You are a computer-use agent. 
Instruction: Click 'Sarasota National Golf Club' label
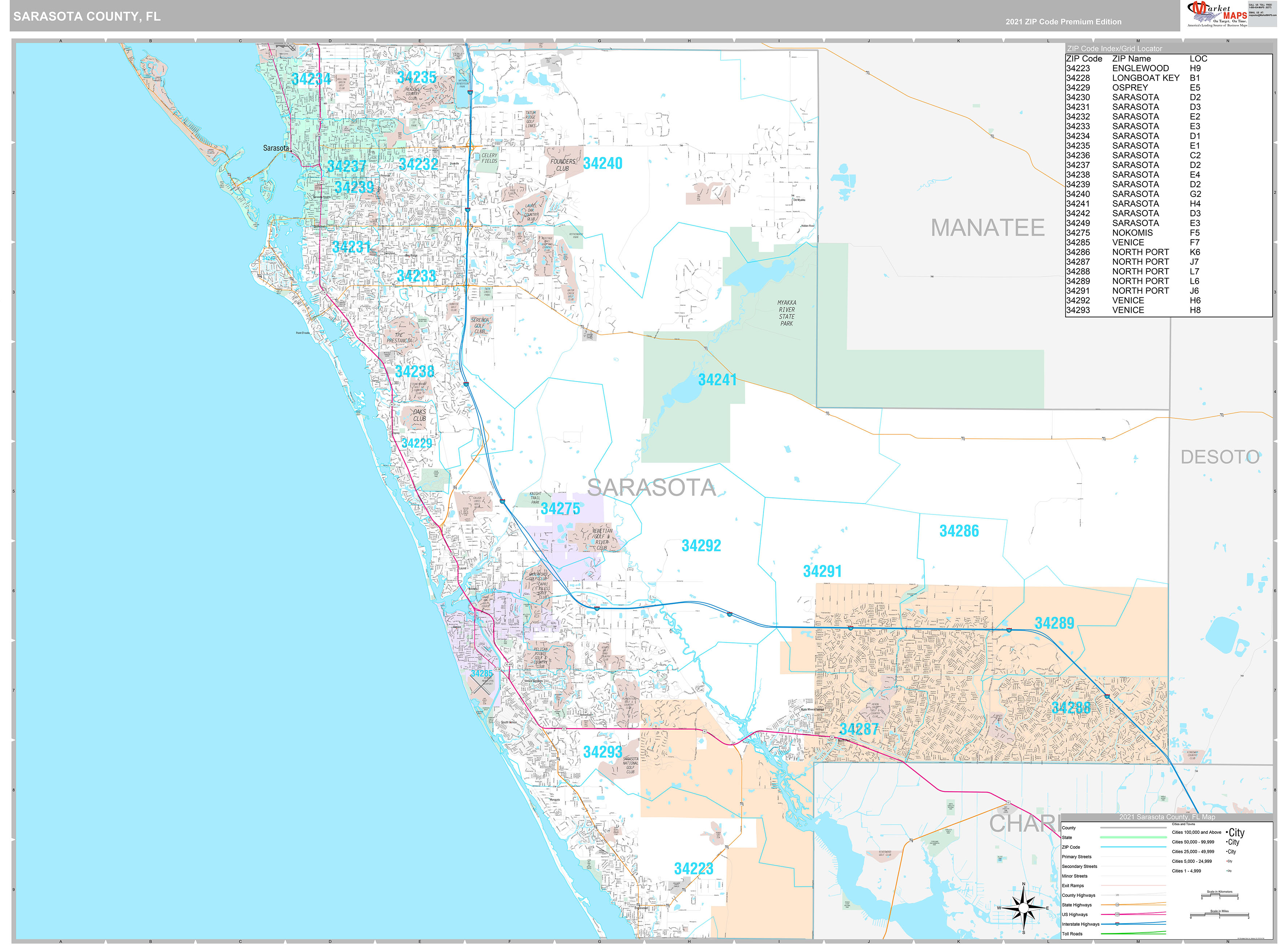pos(630,765)
